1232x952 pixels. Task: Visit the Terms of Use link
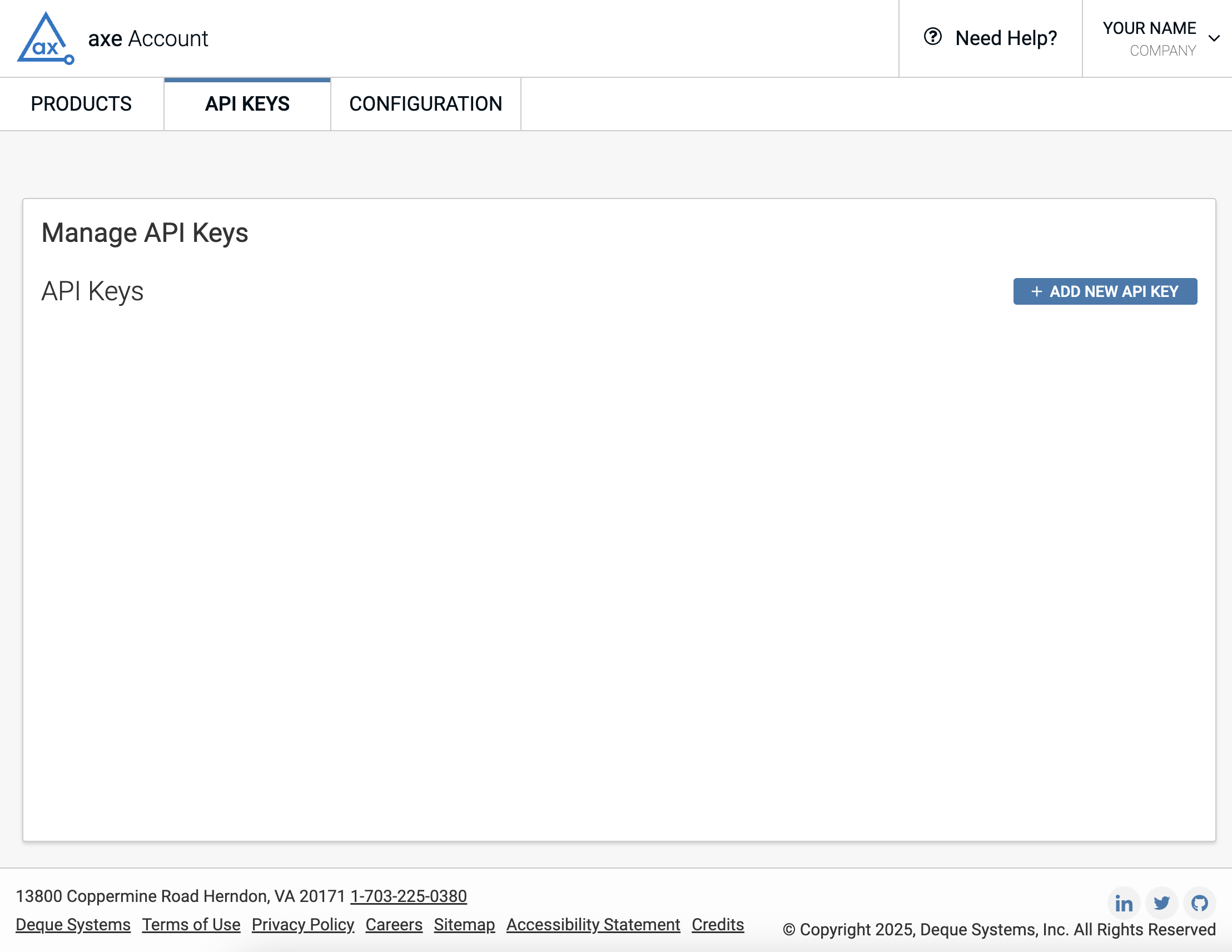[191, 924]
